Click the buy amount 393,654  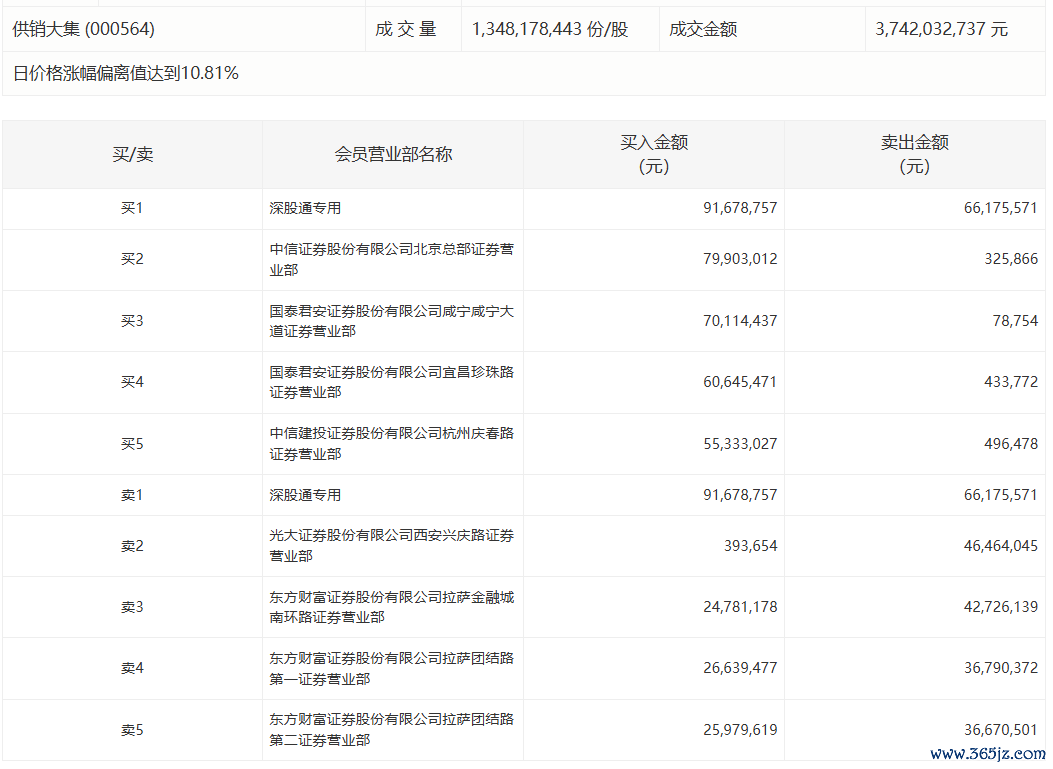click(x=750, y=546)
